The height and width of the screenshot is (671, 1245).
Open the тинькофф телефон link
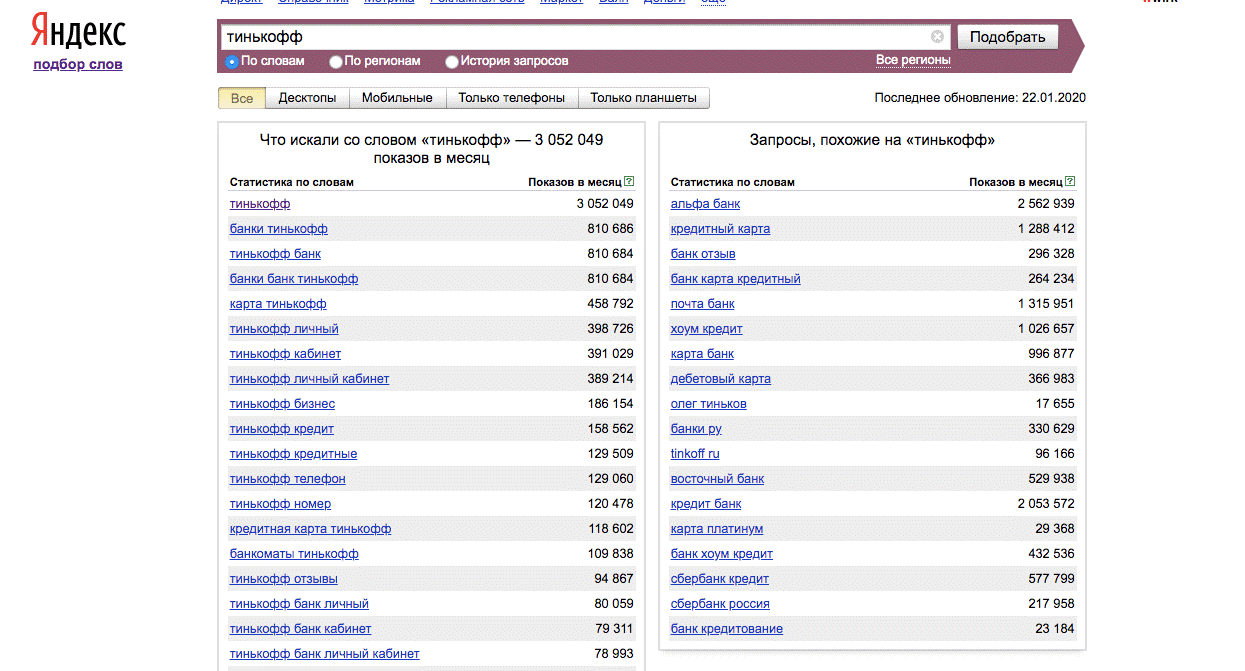287,479
